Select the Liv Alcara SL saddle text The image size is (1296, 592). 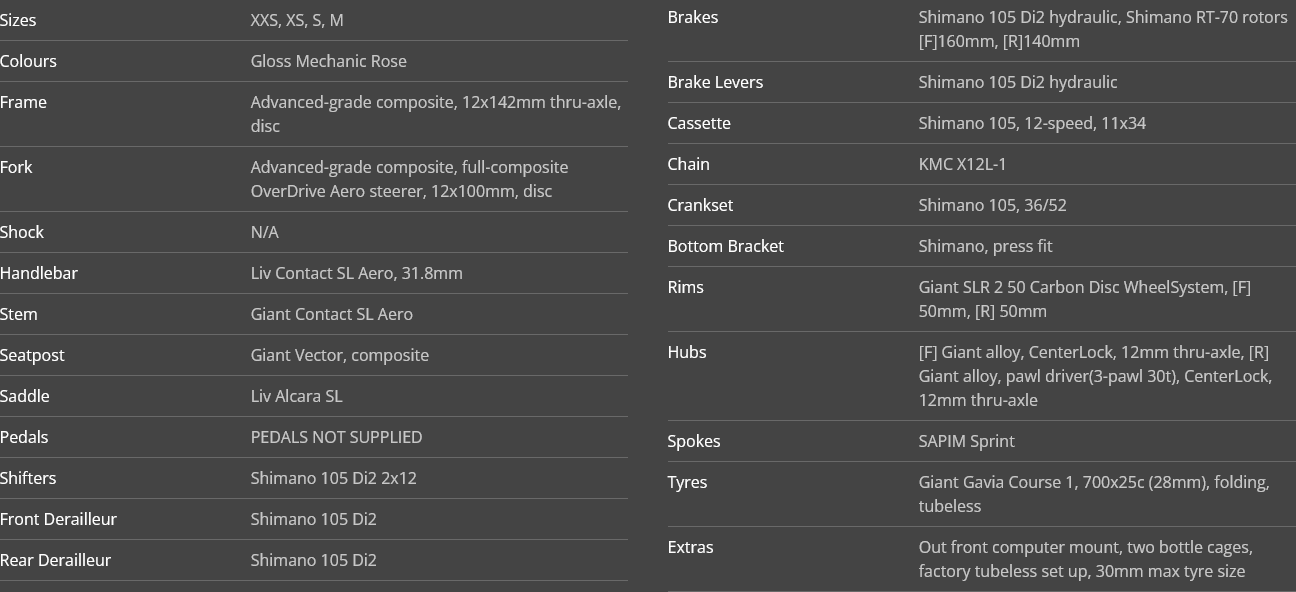click(297, 396)
